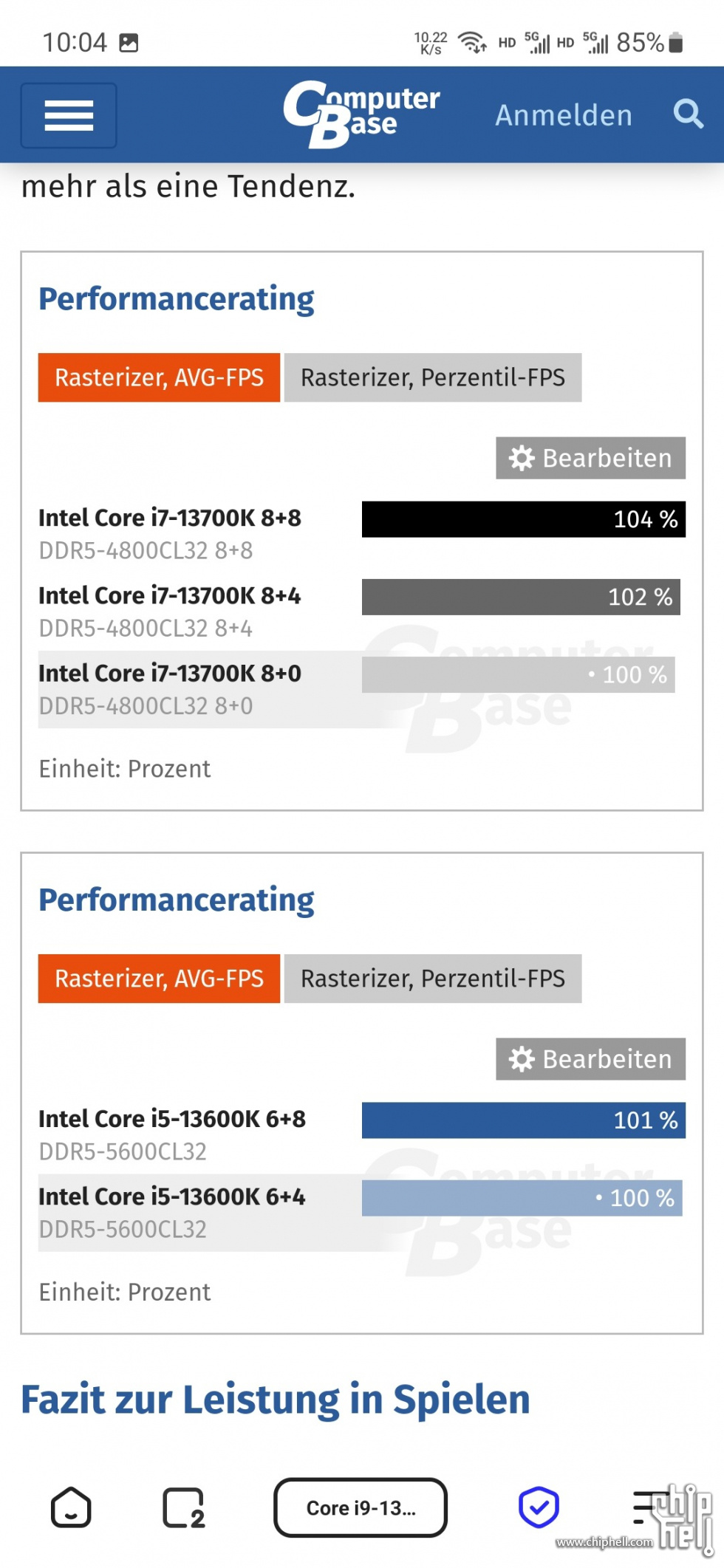Open the hamburger navigation menu
The width and height of the screenshot is (724, 1568).
[69, 116]
